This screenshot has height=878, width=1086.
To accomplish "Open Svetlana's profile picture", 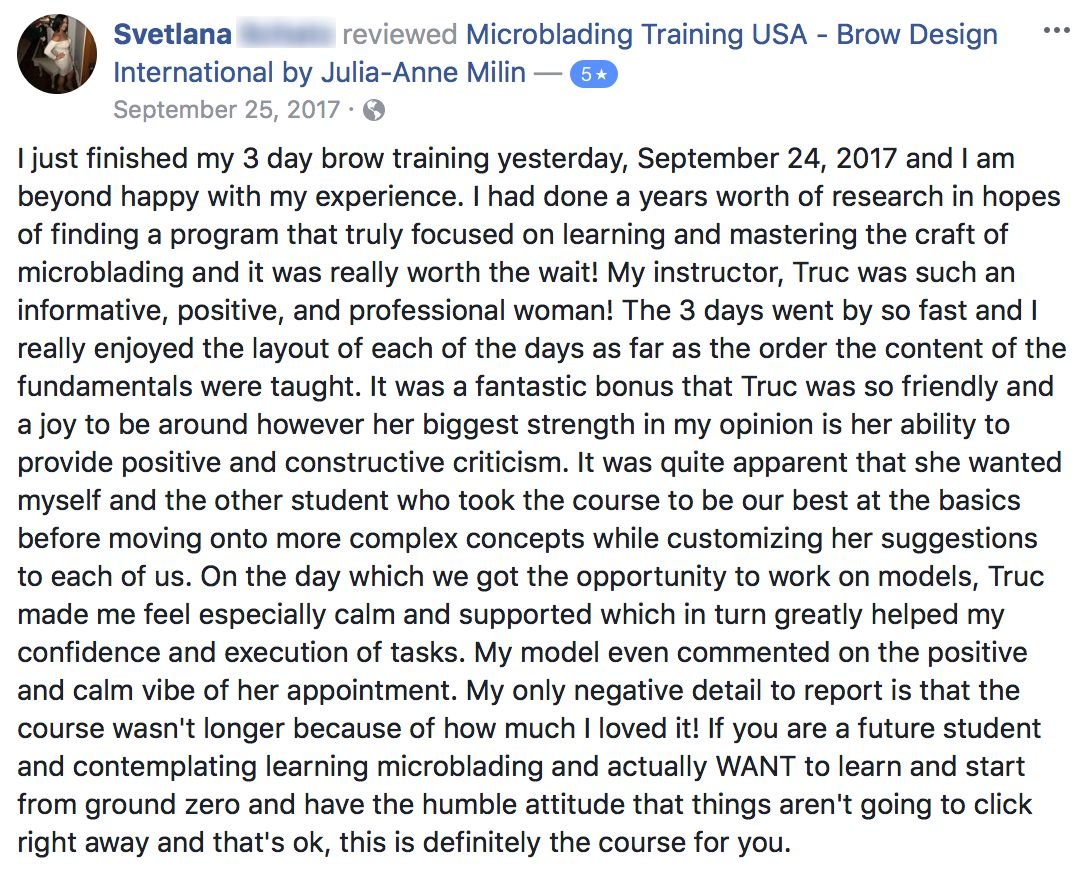I will point(57,54).
